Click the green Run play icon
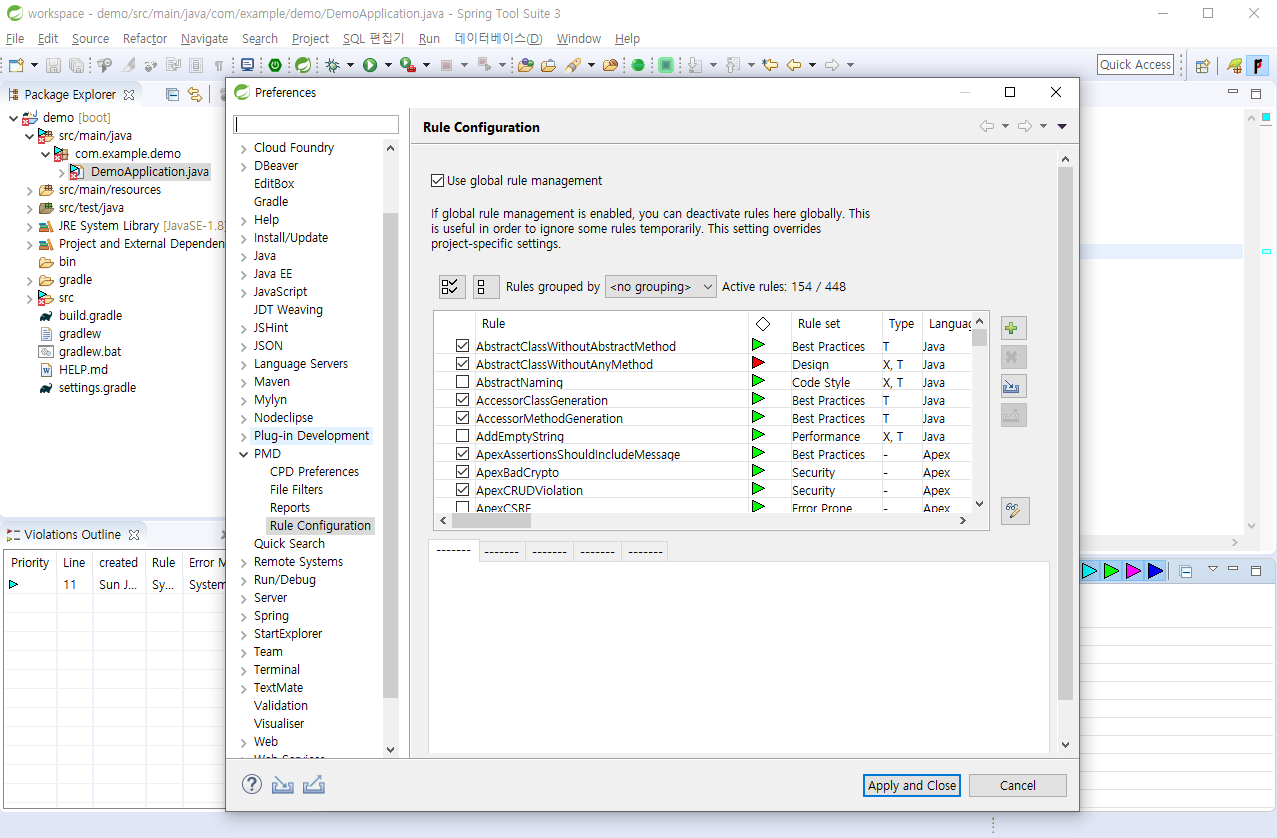This screenshot has height=838, width=1277. pos(370,65)
